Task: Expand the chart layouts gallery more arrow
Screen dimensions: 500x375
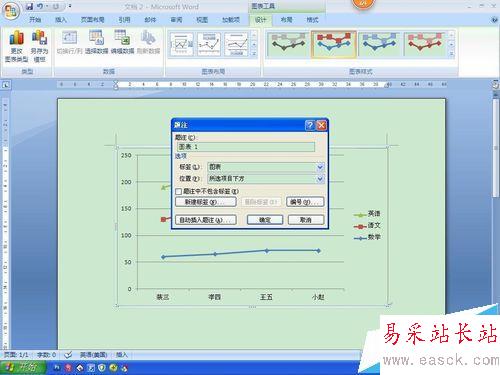Action: click(x=254, y=53)
